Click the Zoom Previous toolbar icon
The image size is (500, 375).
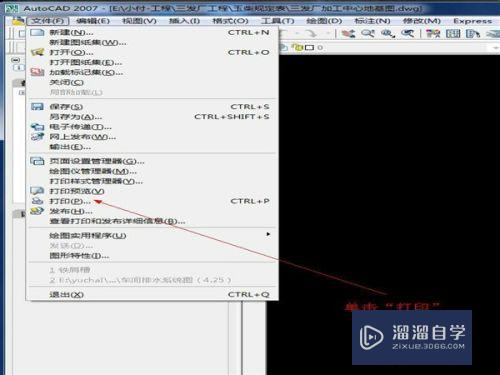click(x=407, y=33)
